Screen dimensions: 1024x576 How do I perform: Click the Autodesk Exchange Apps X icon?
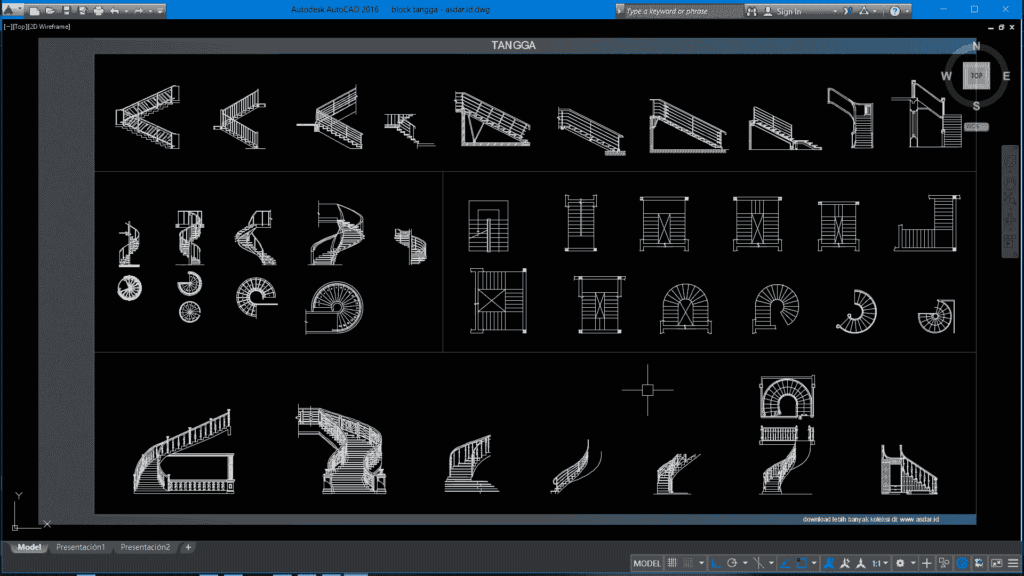click(848, 11)
